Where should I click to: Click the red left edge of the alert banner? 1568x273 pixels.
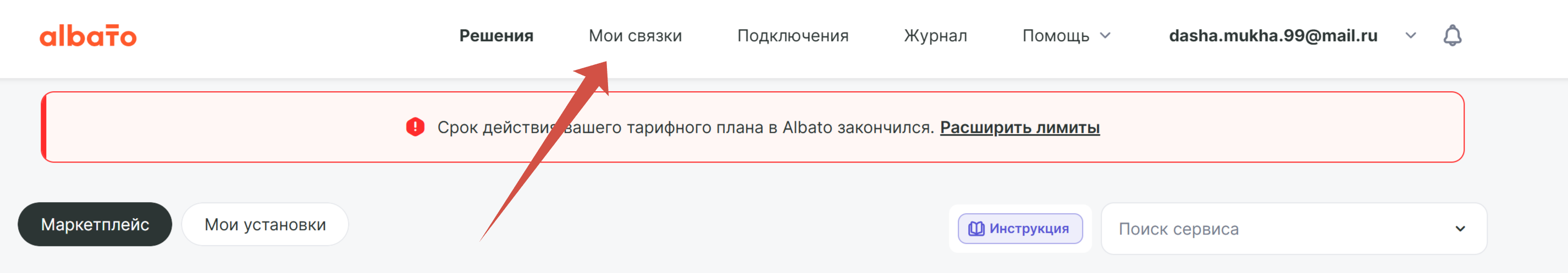click(44, 127)
